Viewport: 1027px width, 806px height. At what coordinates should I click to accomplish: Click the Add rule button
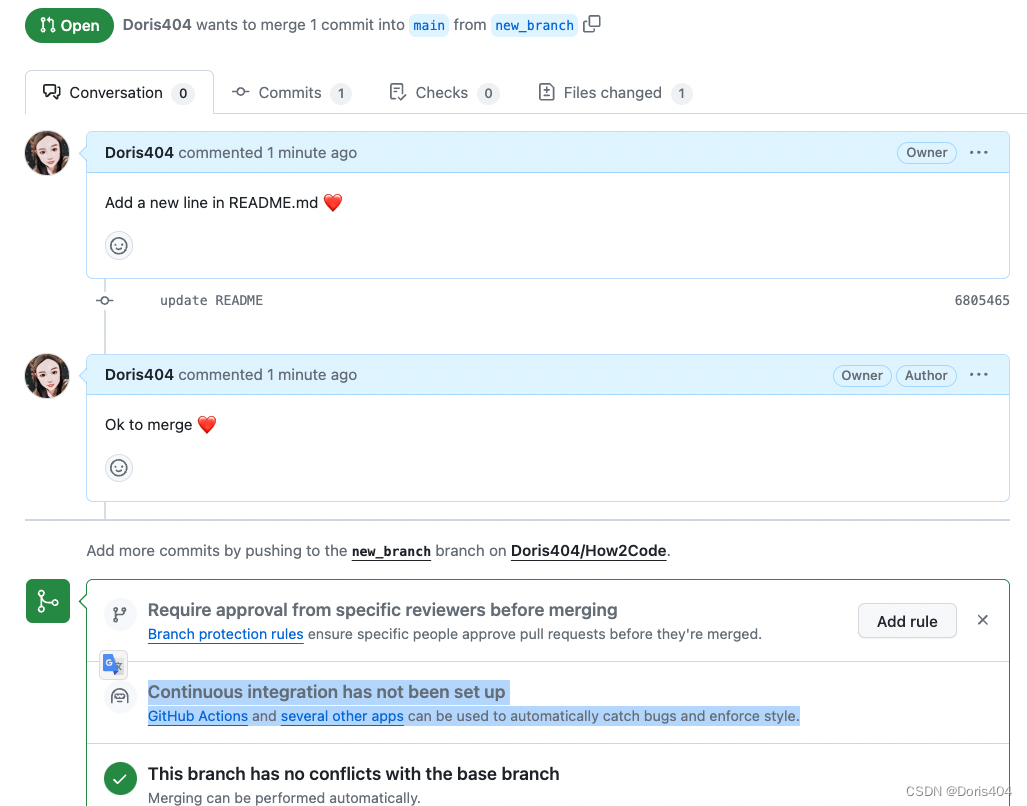[907, 621]
